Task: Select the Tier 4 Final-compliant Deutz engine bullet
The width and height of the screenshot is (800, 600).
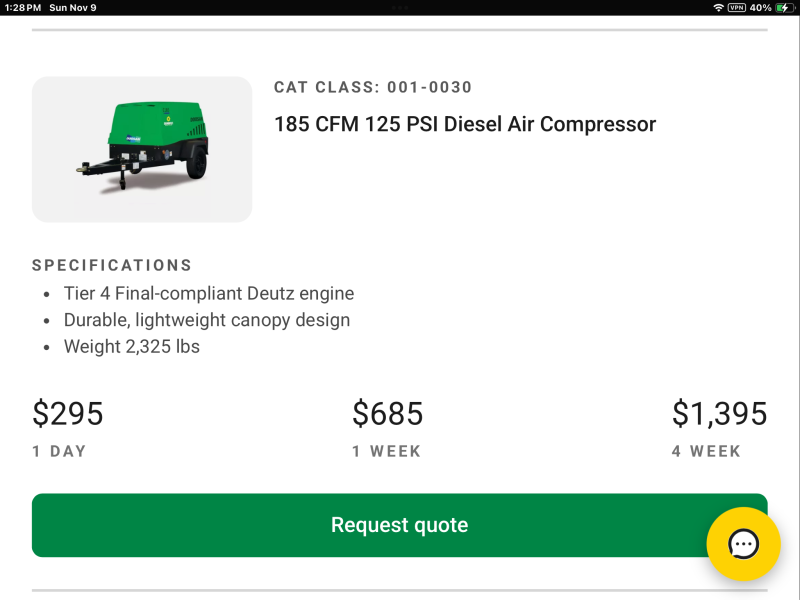Action: [x=209, y=294]
